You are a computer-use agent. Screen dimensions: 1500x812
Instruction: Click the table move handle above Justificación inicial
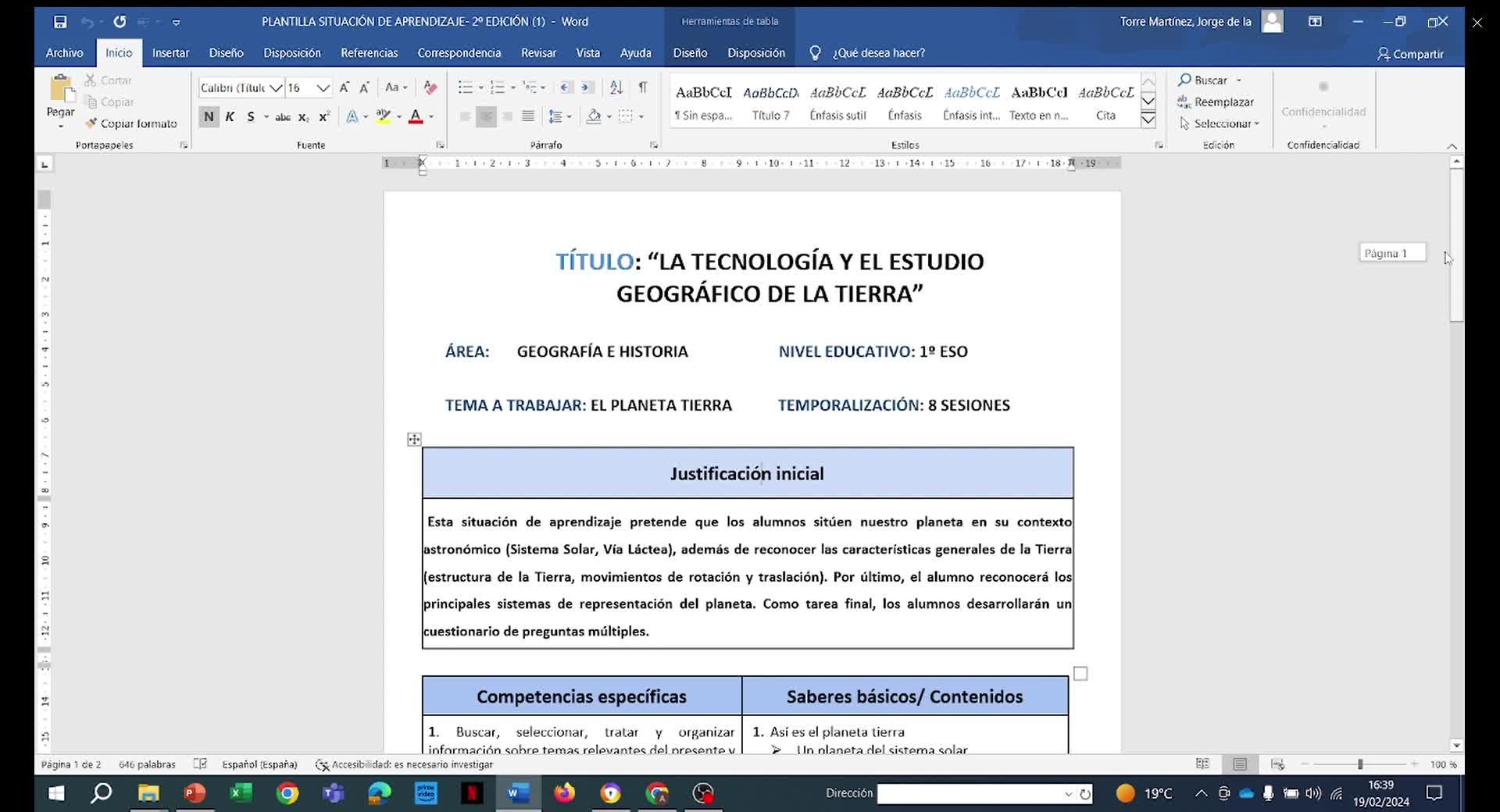coord(414,440)
